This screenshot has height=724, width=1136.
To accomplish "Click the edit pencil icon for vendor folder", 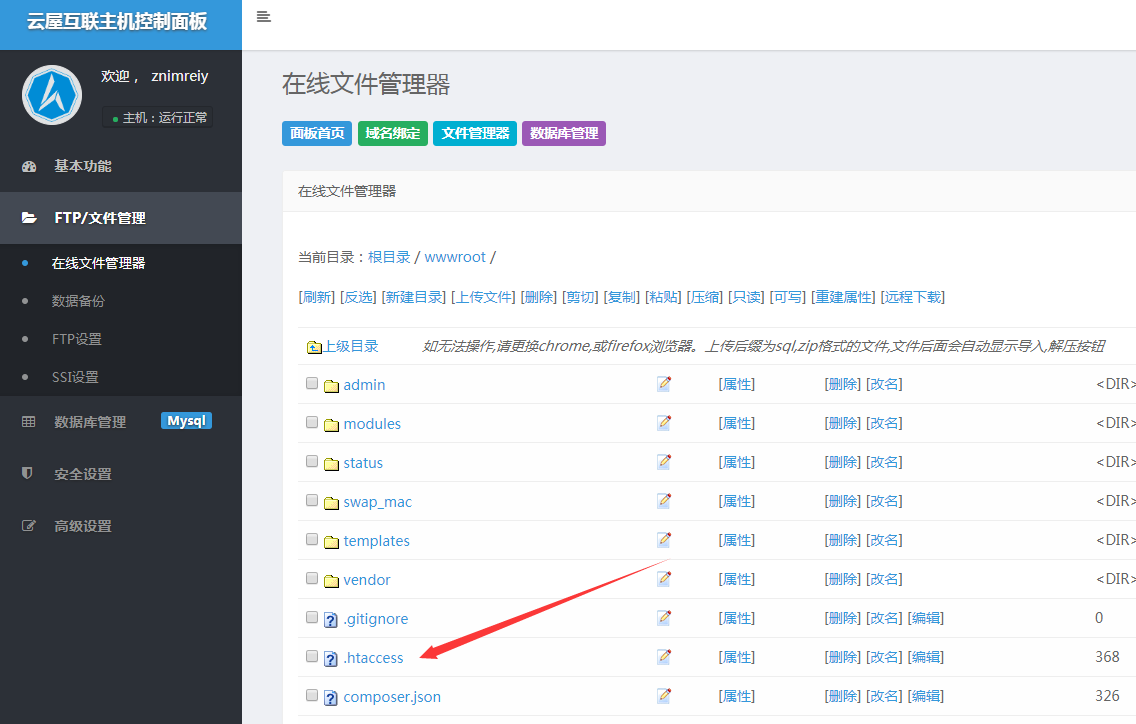I will click(x=664, y=579).
